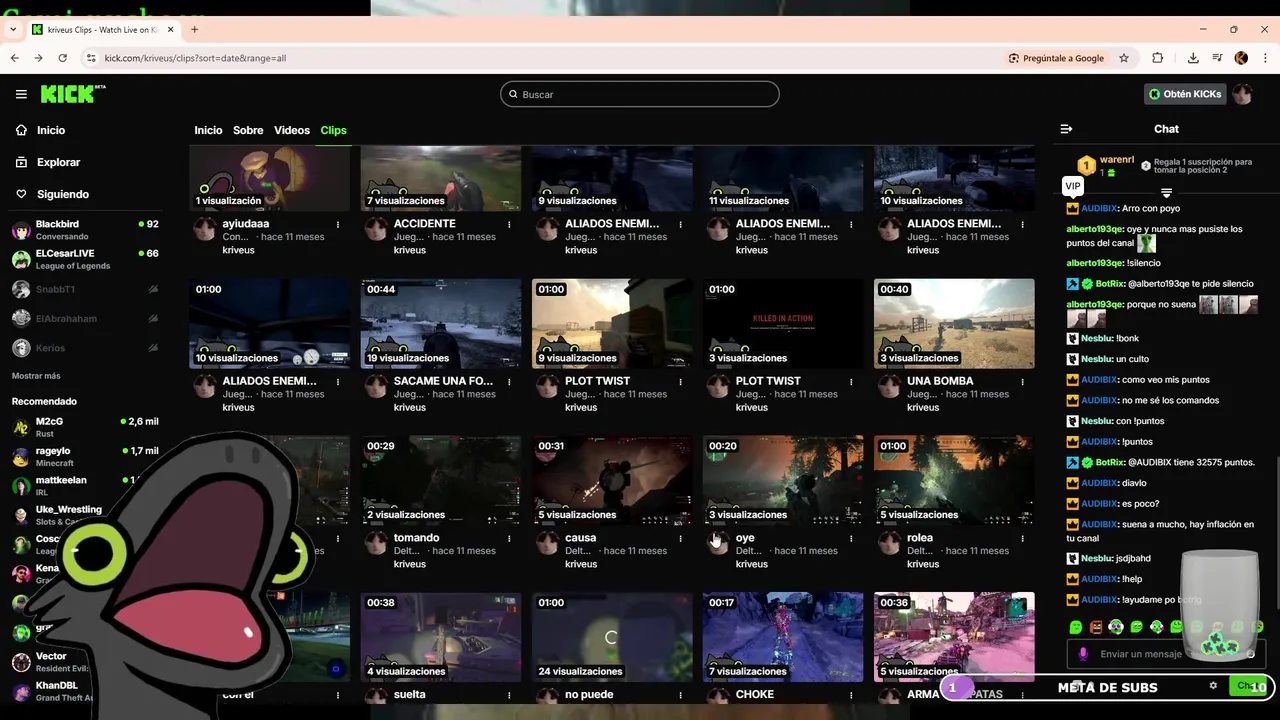Open the ACCIDENTE clip title
1280x720 pixels.
pos(425,224)
